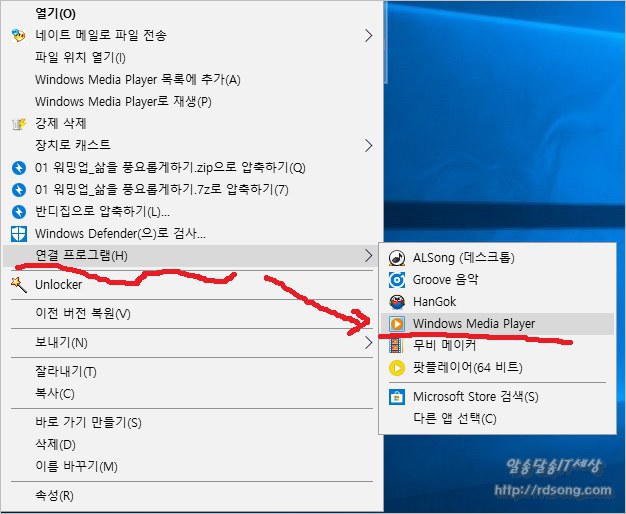Select 열기(O) menu entry
626x514 pixels.
click(x=192, y=14)
